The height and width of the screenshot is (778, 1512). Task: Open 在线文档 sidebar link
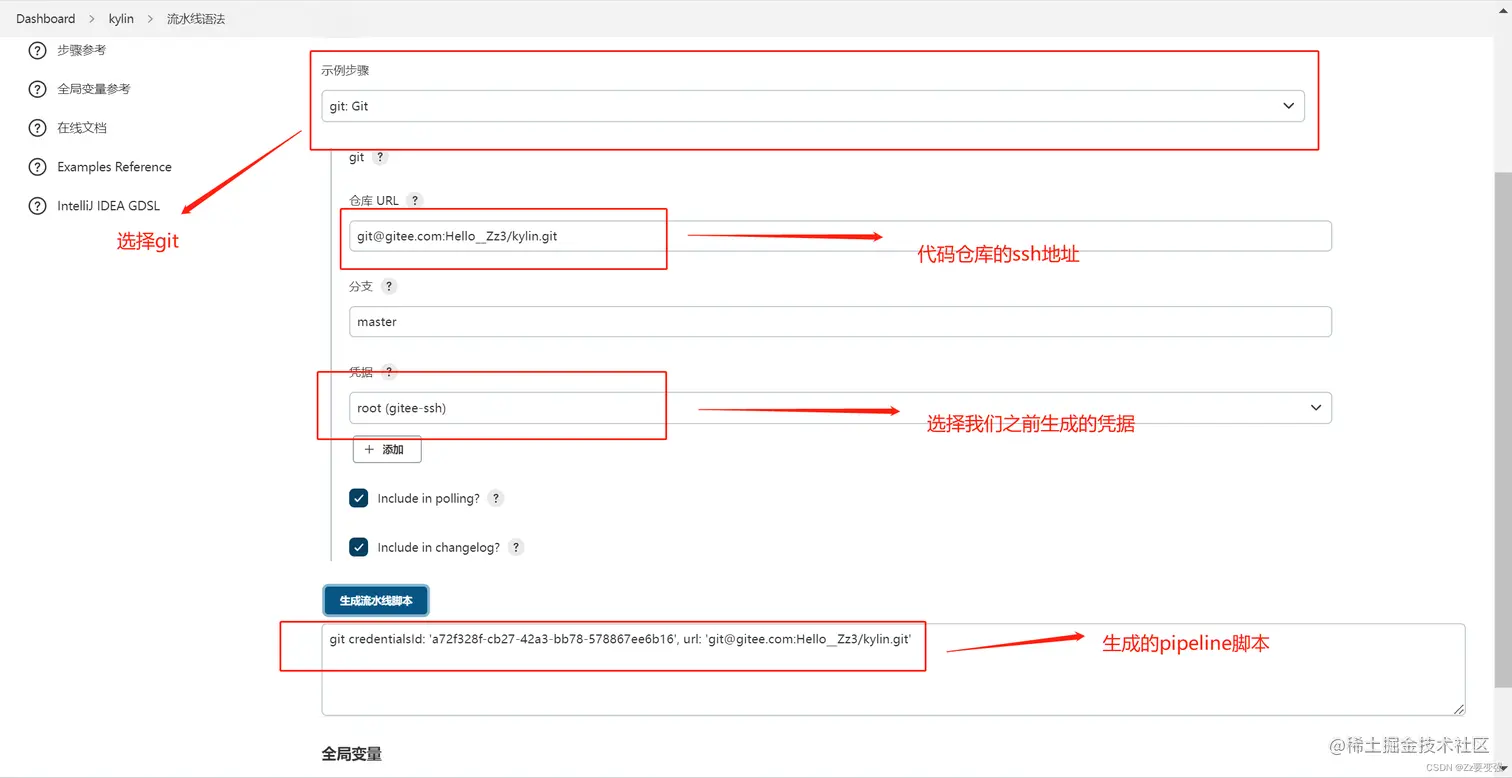coord(82,128)
